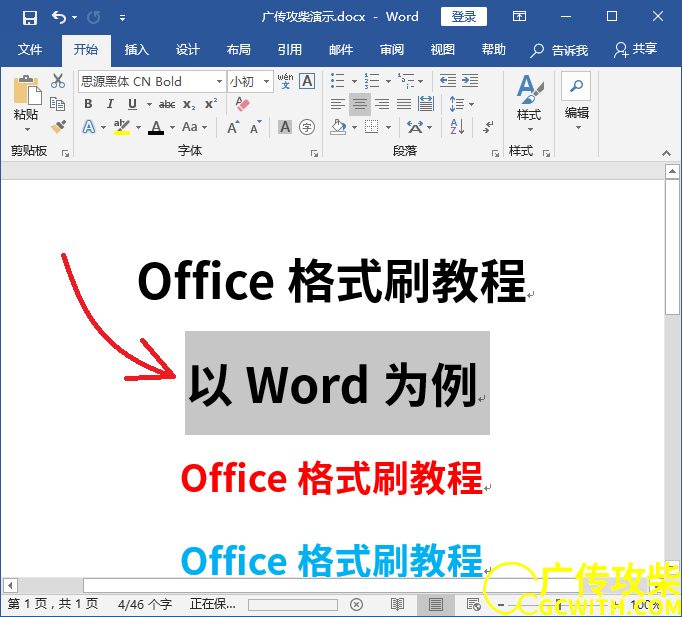This screenshot has height=617, width=682.
Task: Switch to the 审阅 tab
Action: tap(392, 50)
